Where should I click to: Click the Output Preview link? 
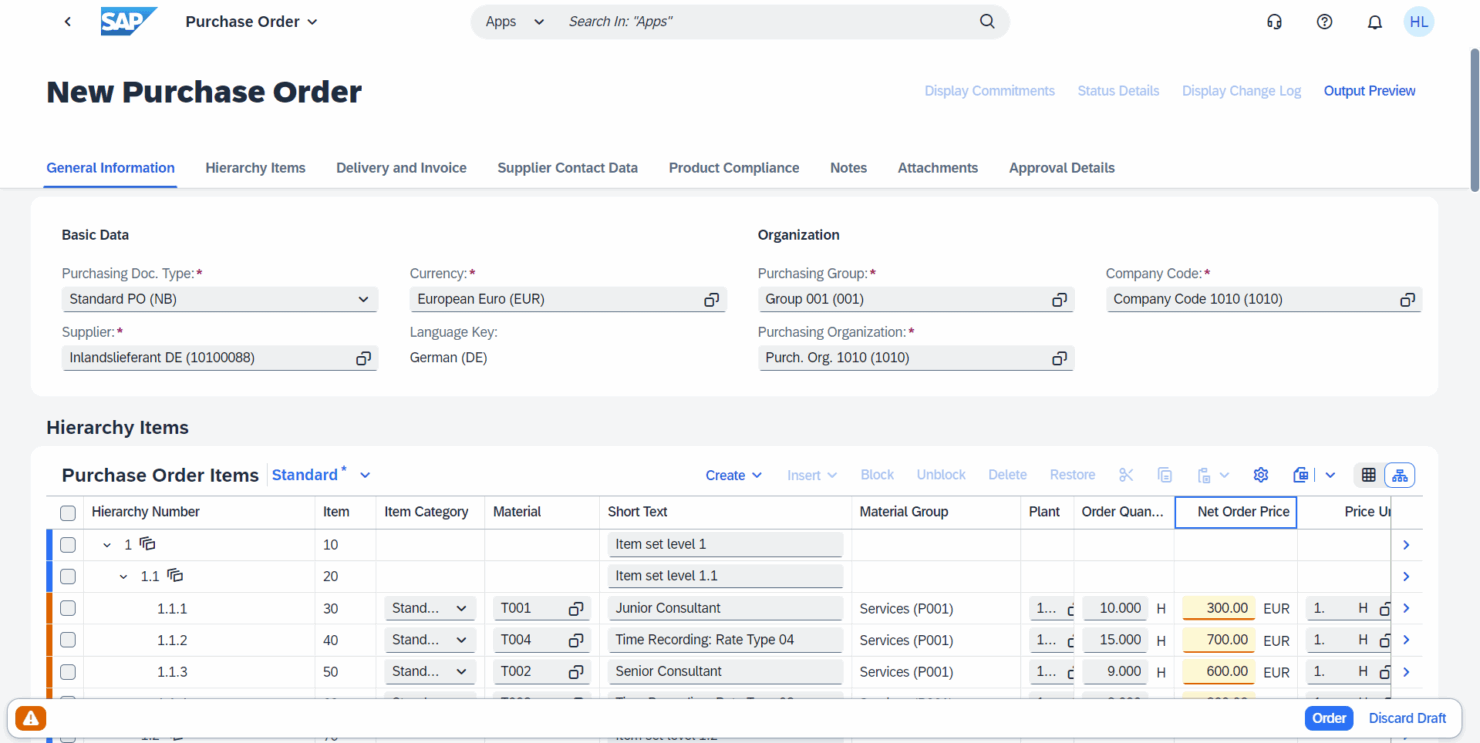1369,90
